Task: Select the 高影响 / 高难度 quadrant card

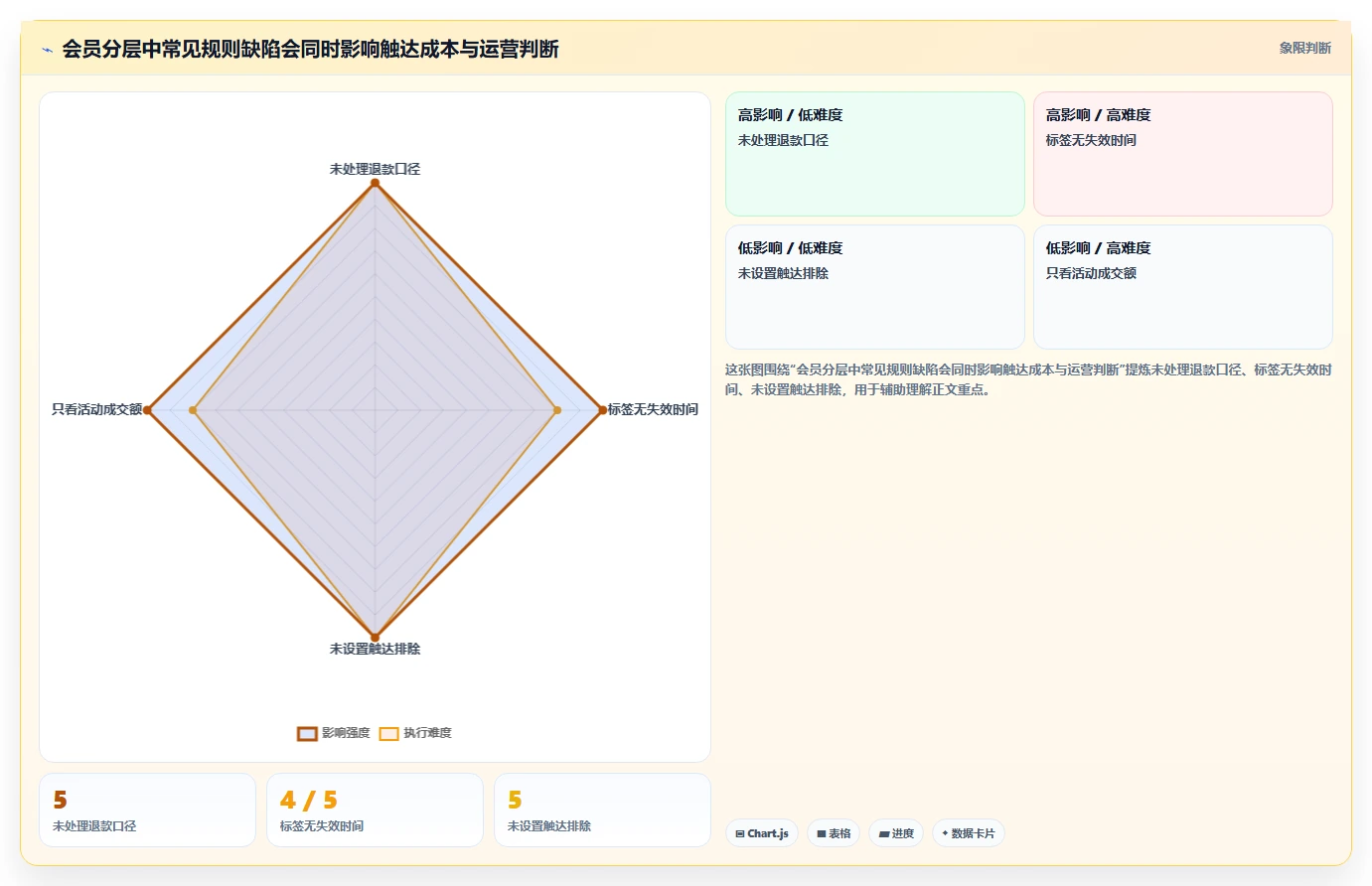Action: coord(1183,154)
